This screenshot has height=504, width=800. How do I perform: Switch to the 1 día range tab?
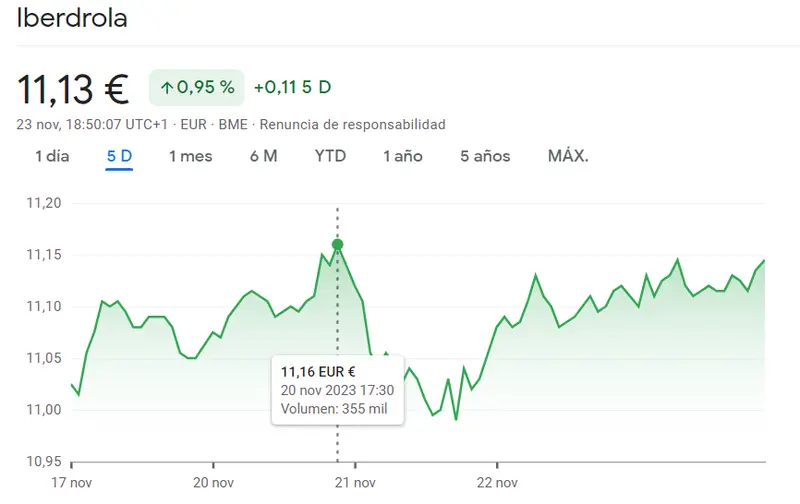(x=52, y=156)
